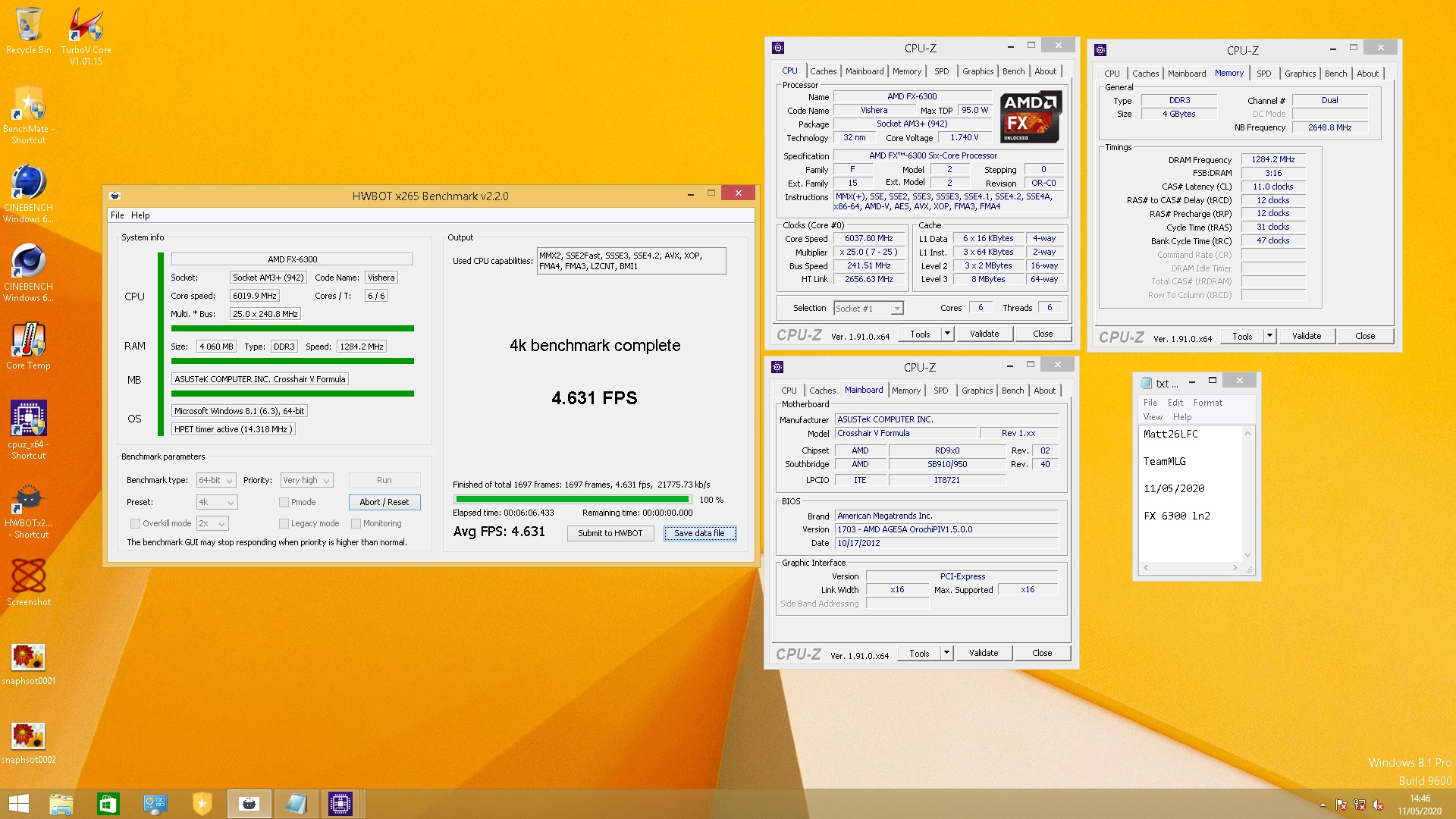Click the Windows Start button
Screen dimensions: 1456x819
click(x=19, y=804)
